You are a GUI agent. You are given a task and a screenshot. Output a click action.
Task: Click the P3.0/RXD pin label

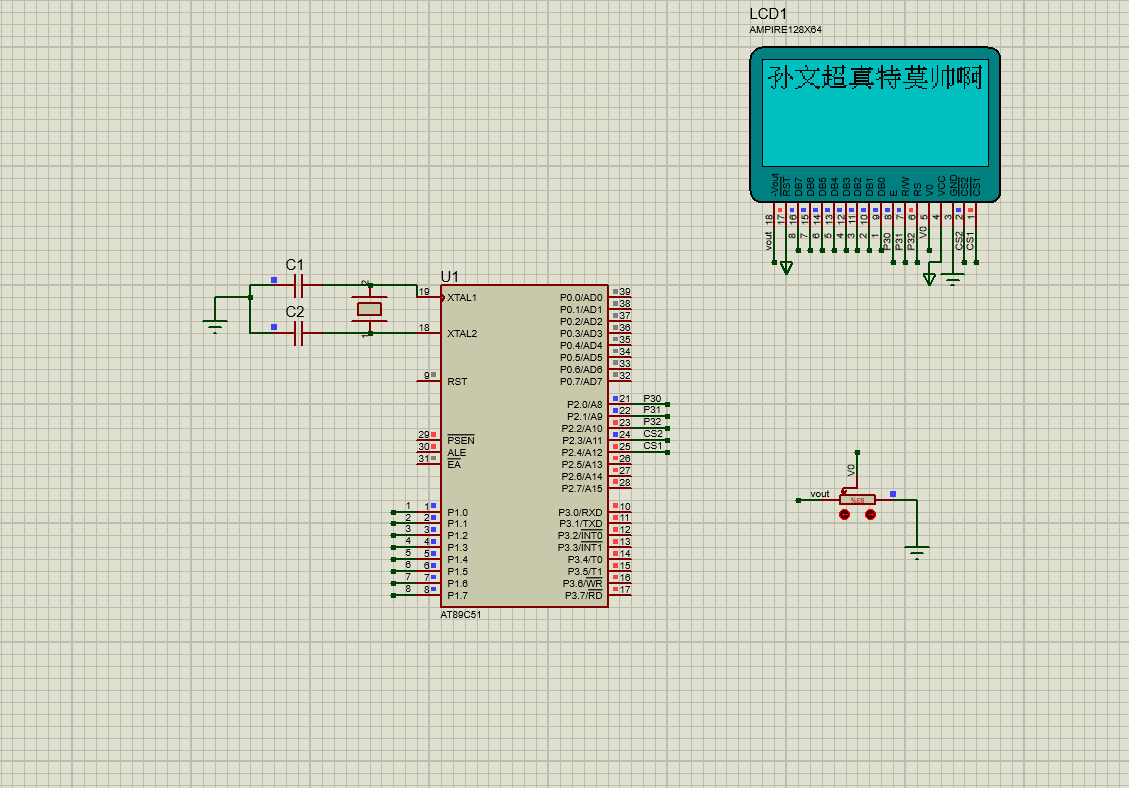tap(580, 512)
